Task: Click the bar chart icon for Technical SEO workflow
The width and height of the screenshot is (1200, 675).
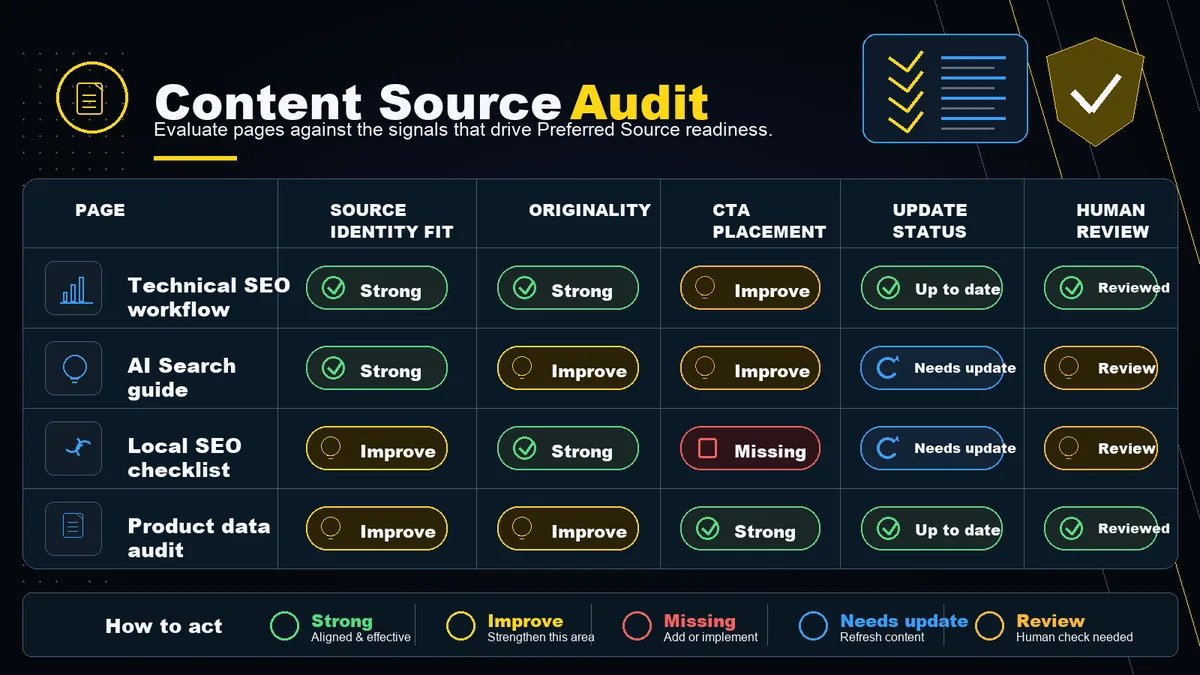Action: click(74, 288)
